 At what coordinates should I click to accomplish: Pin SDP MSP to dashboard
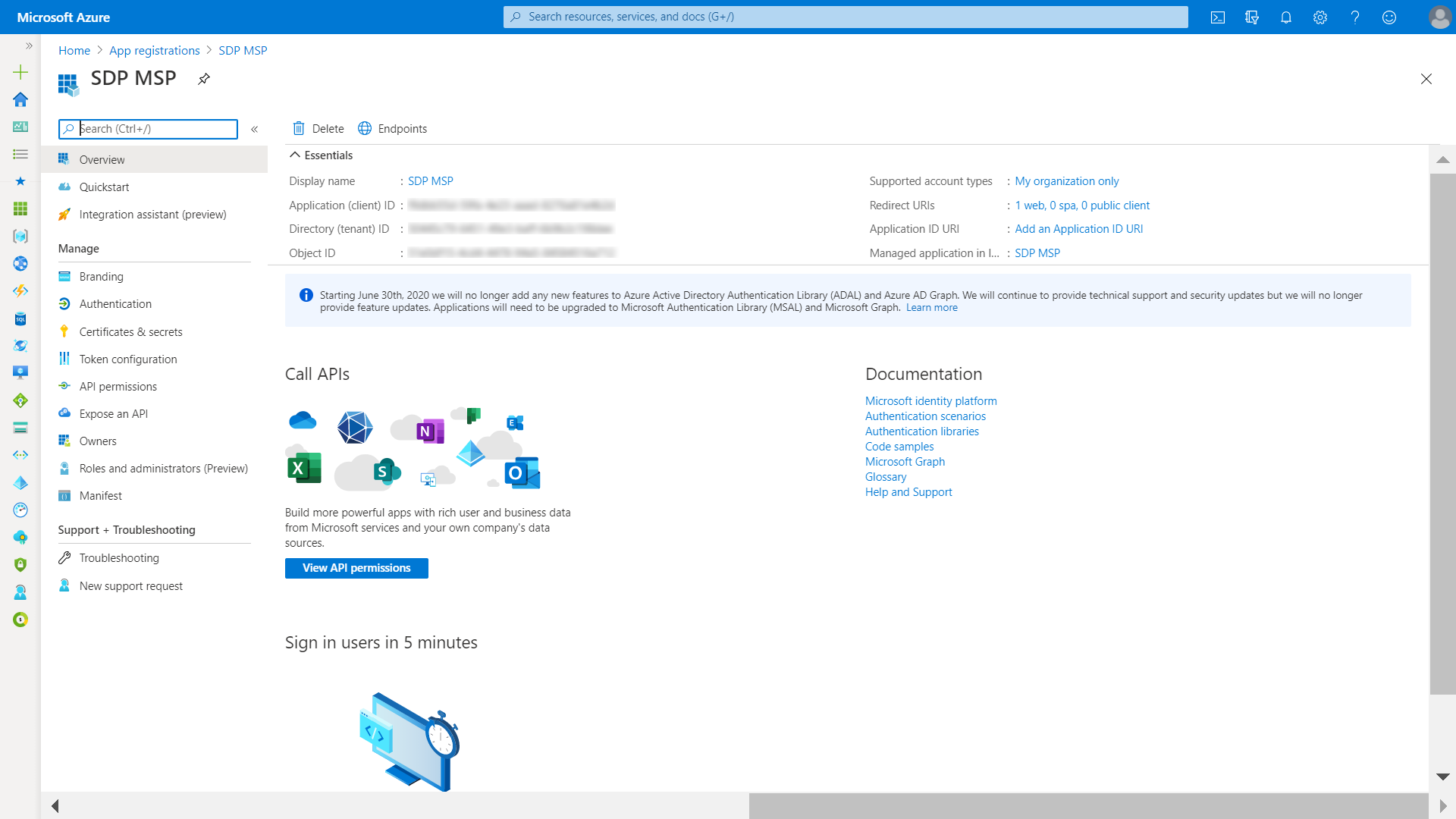(x=204, y=79)
